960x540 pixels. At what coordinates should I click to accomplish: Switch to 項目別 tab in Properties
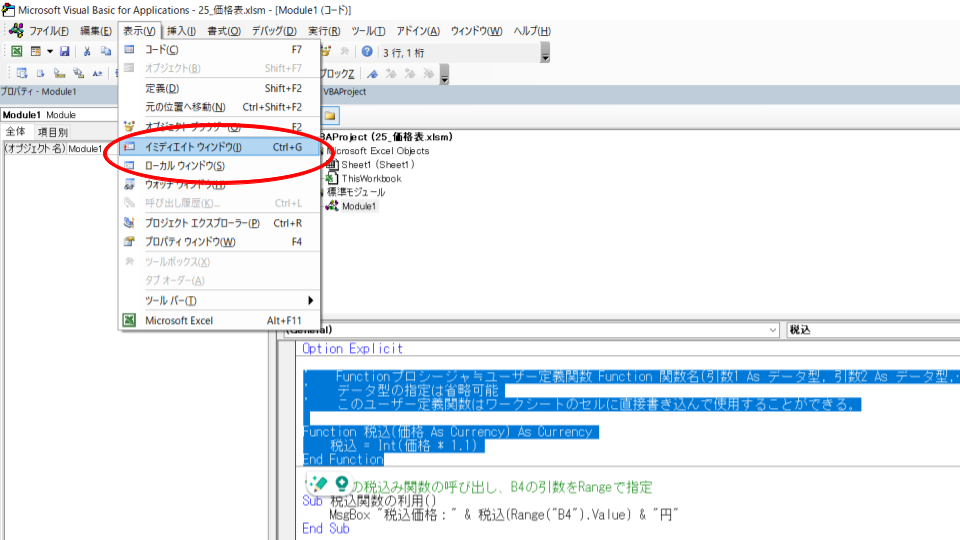point(53,132)
